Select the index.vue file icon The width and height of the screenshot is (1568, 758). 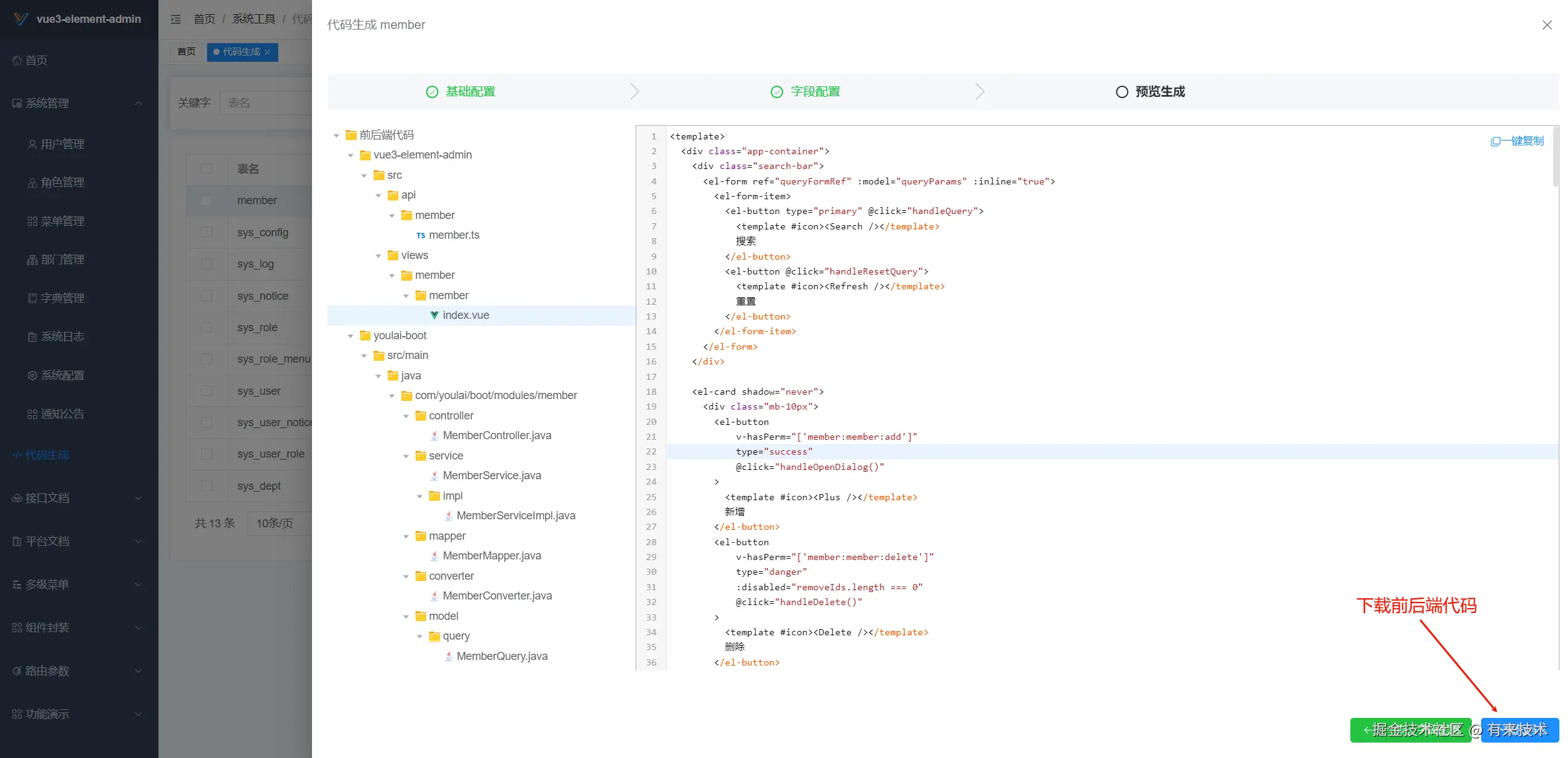tap(434, 315)
